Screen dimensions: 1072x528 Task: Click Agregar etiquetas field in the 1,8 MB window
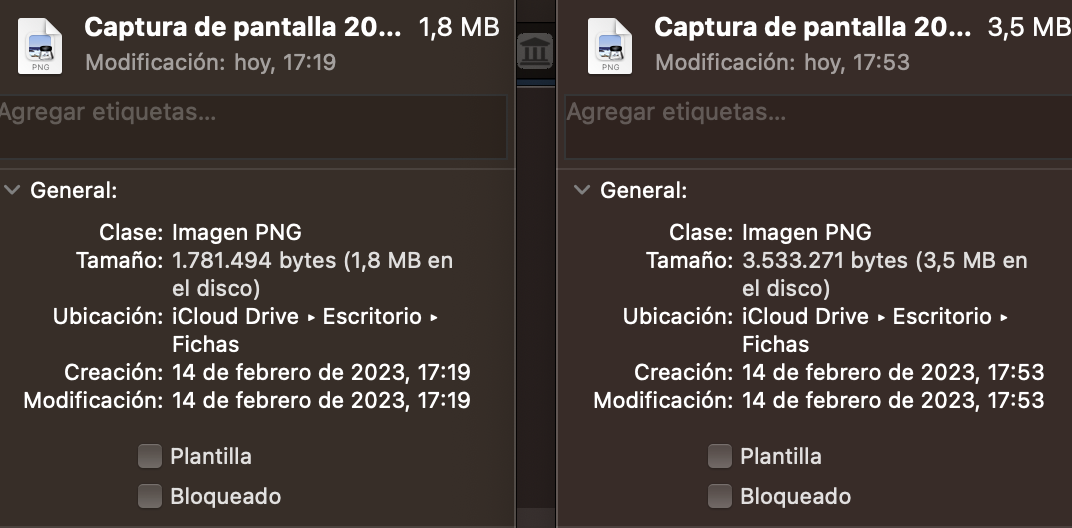pyautogui.click(x=251, y=127)
